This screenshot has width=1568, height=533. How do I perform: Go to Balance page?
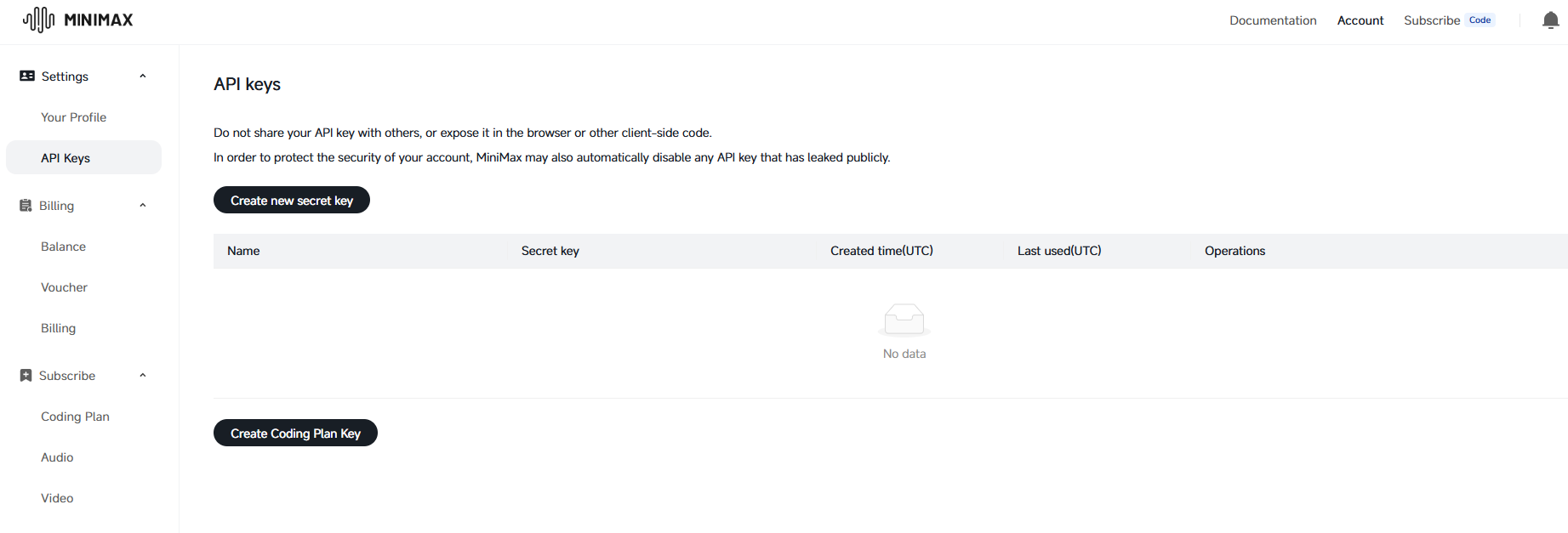click(x=64, y=247)
